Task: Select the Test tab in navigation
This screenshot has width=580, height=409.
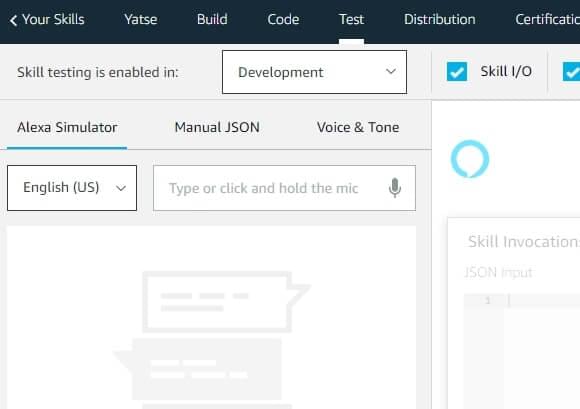Action: (351, 19)
